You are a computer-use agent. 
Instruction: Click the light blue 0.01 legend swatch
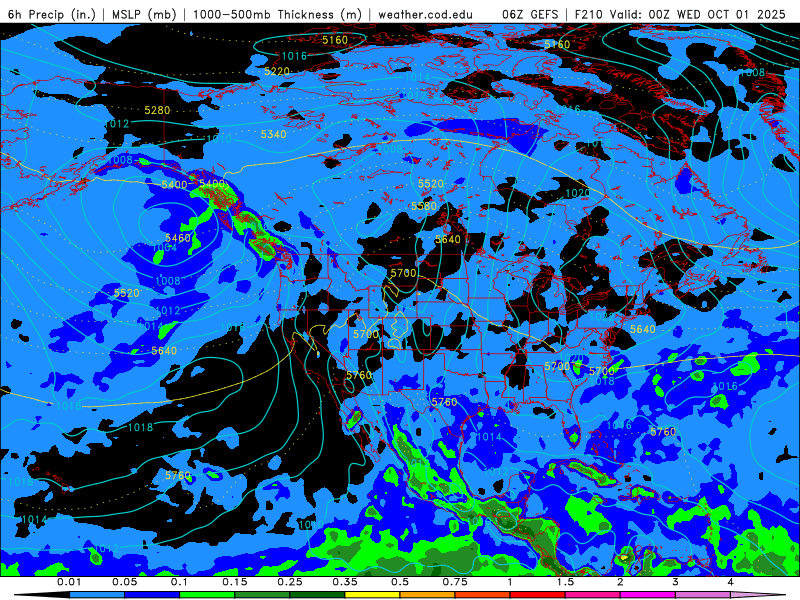click(97, 595)
